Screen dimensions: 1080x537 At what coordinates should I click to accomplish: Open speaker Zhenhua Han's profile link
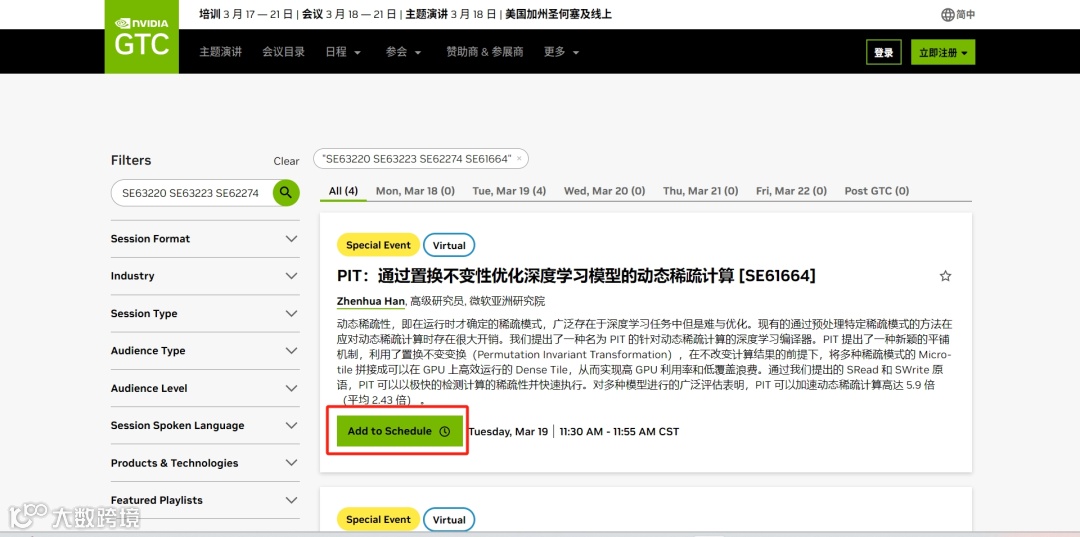pyautogui.click(x=371, y=301)
